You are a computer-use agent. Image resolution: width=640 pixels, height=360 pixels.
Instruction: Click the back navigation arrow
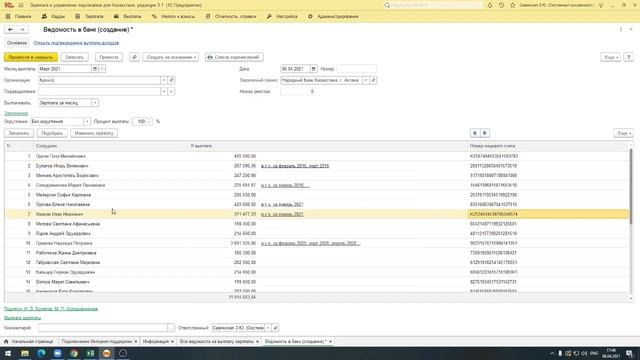(x=10, y=29)
